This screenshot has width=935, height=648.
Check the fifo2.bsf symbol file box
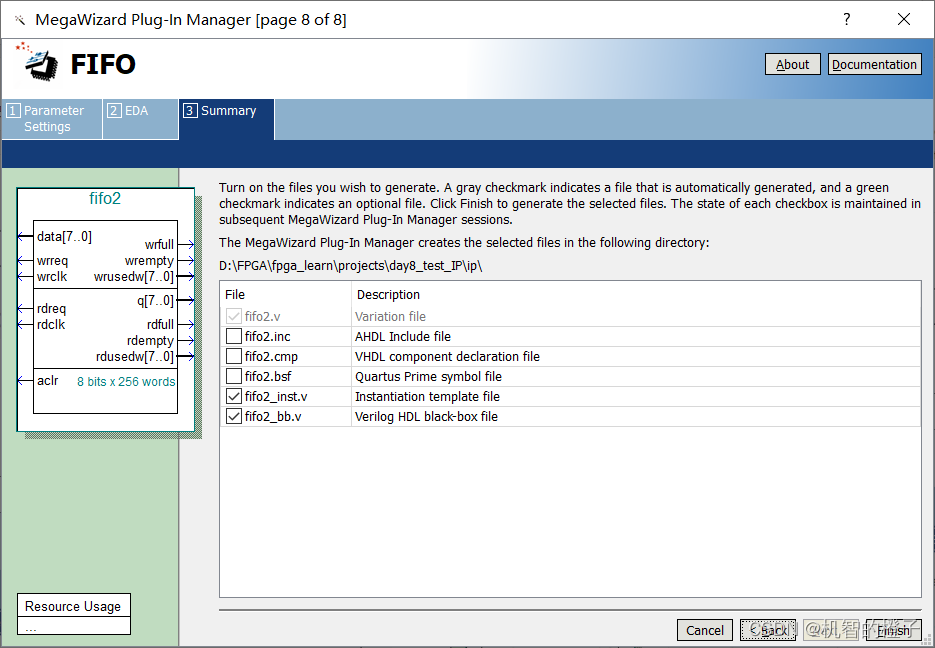point(234,376)
